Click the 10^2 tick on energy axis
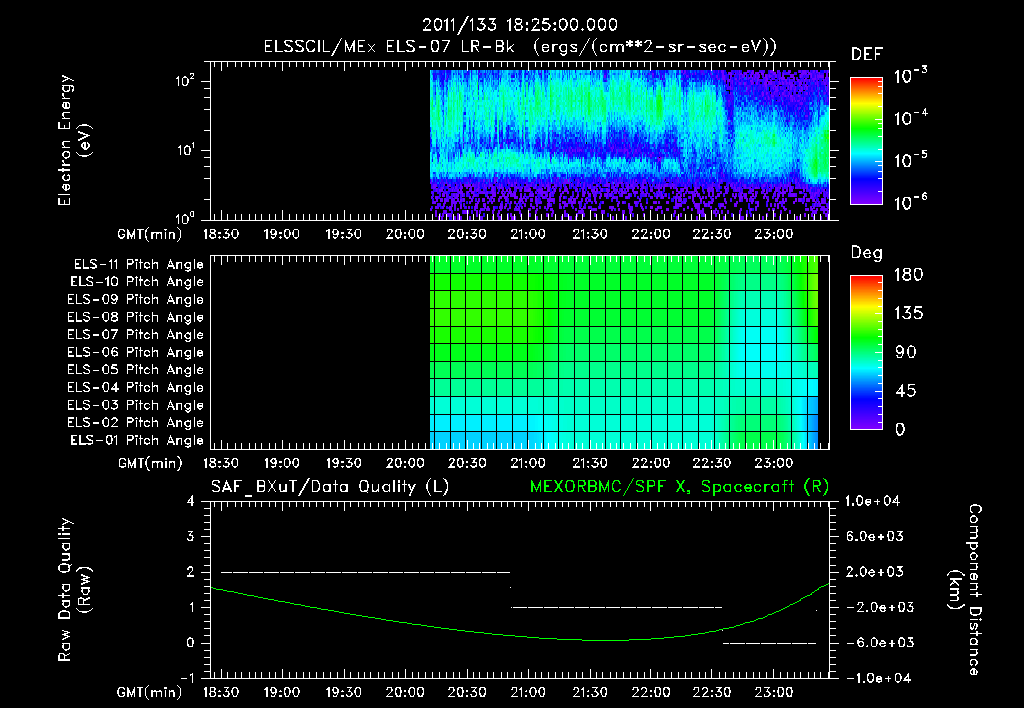This screenshot has width=1024, height=708. tap(185, 81)
